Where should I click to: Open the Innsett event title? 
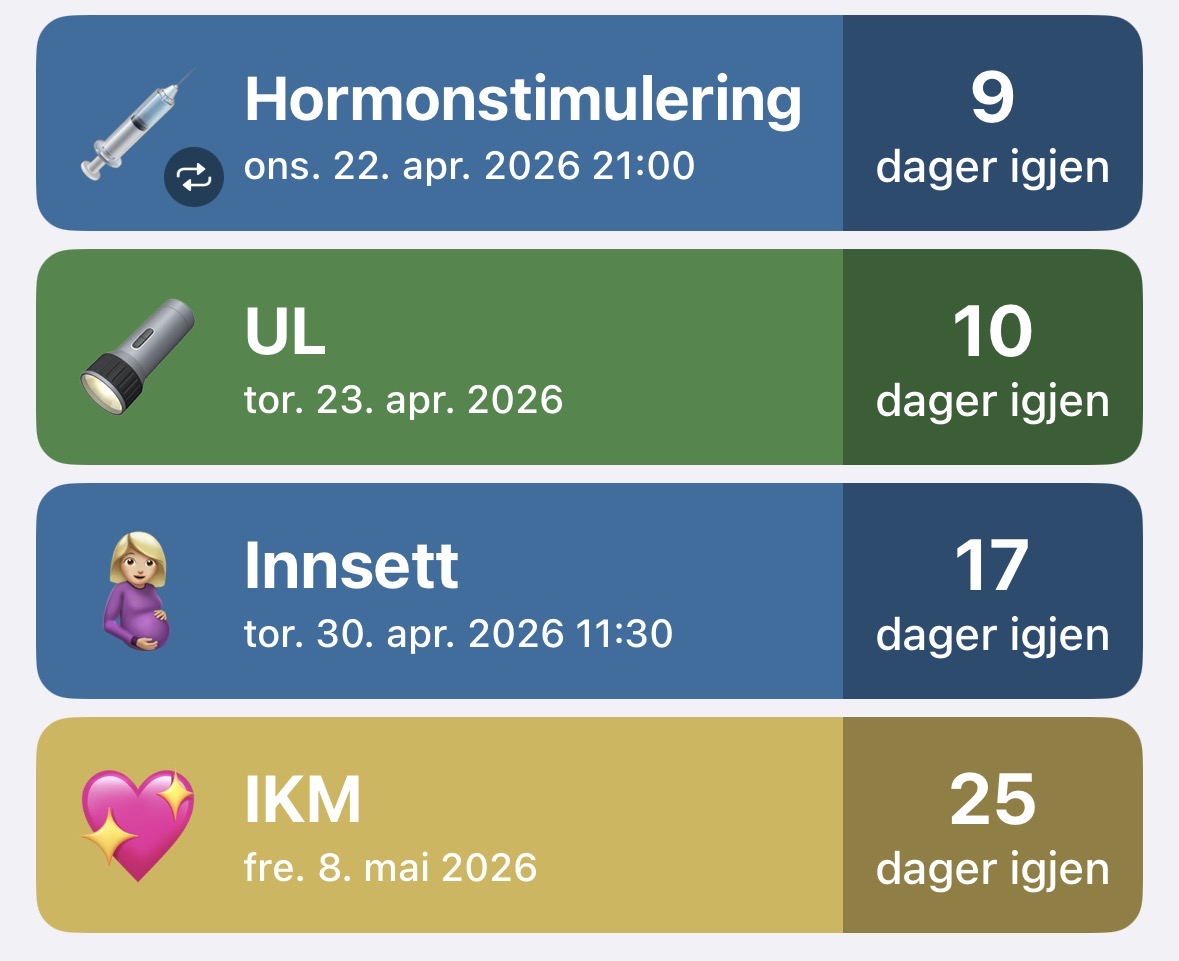351,568
